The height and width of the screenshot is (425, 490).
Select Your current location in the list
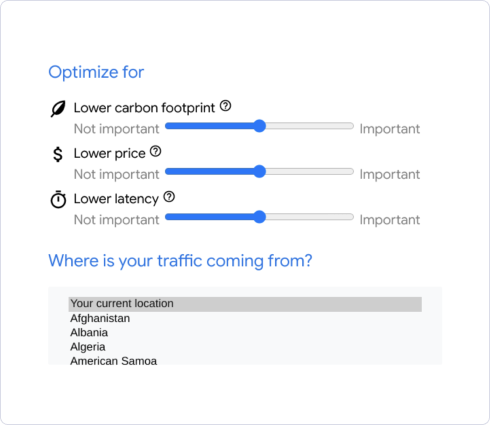coord(245,304)
